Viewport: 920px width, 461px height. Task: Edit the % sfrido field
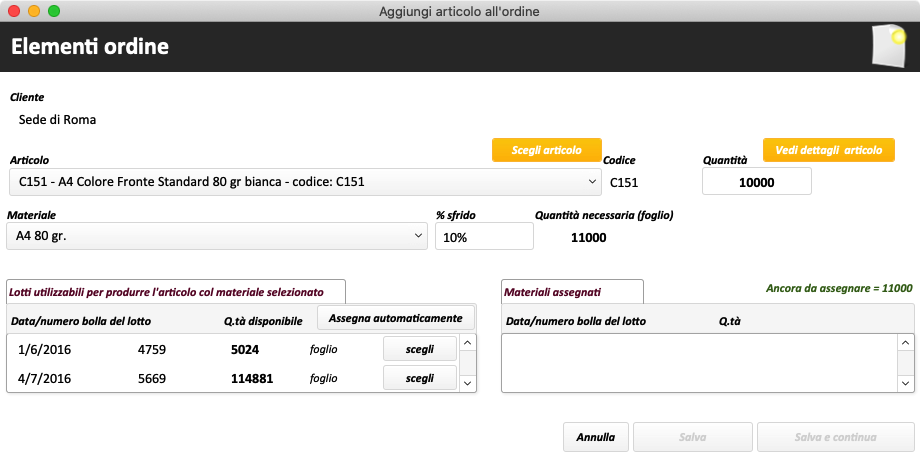pyautogui.click(x=484, y=236)
